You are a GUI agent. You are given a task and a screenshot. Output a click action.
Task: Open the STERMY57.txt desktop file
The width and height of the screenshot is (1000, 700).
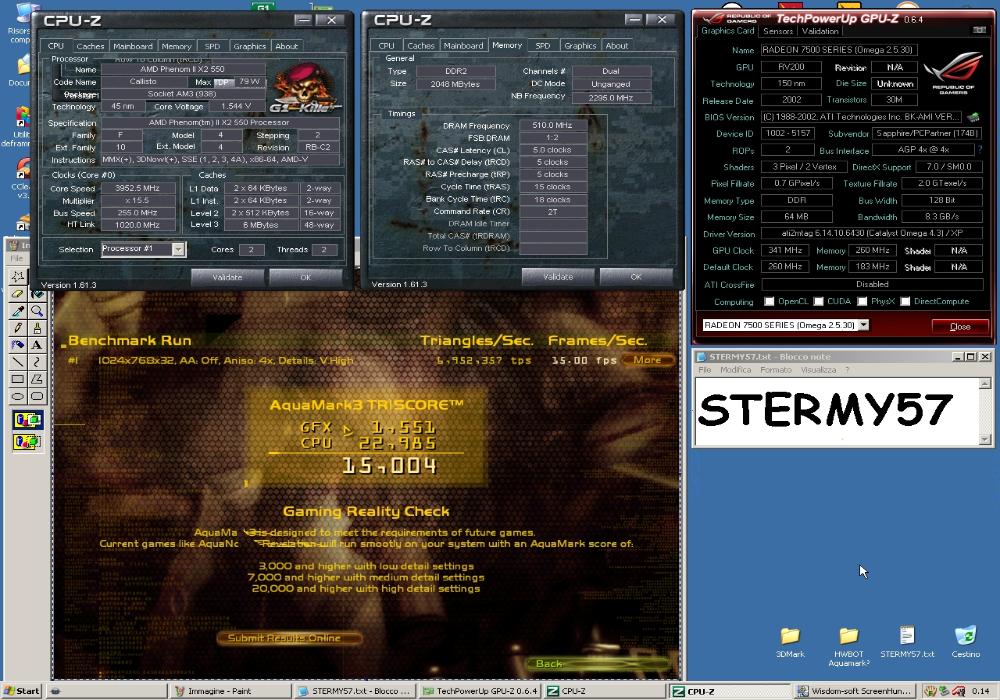(x=907, y=641)
